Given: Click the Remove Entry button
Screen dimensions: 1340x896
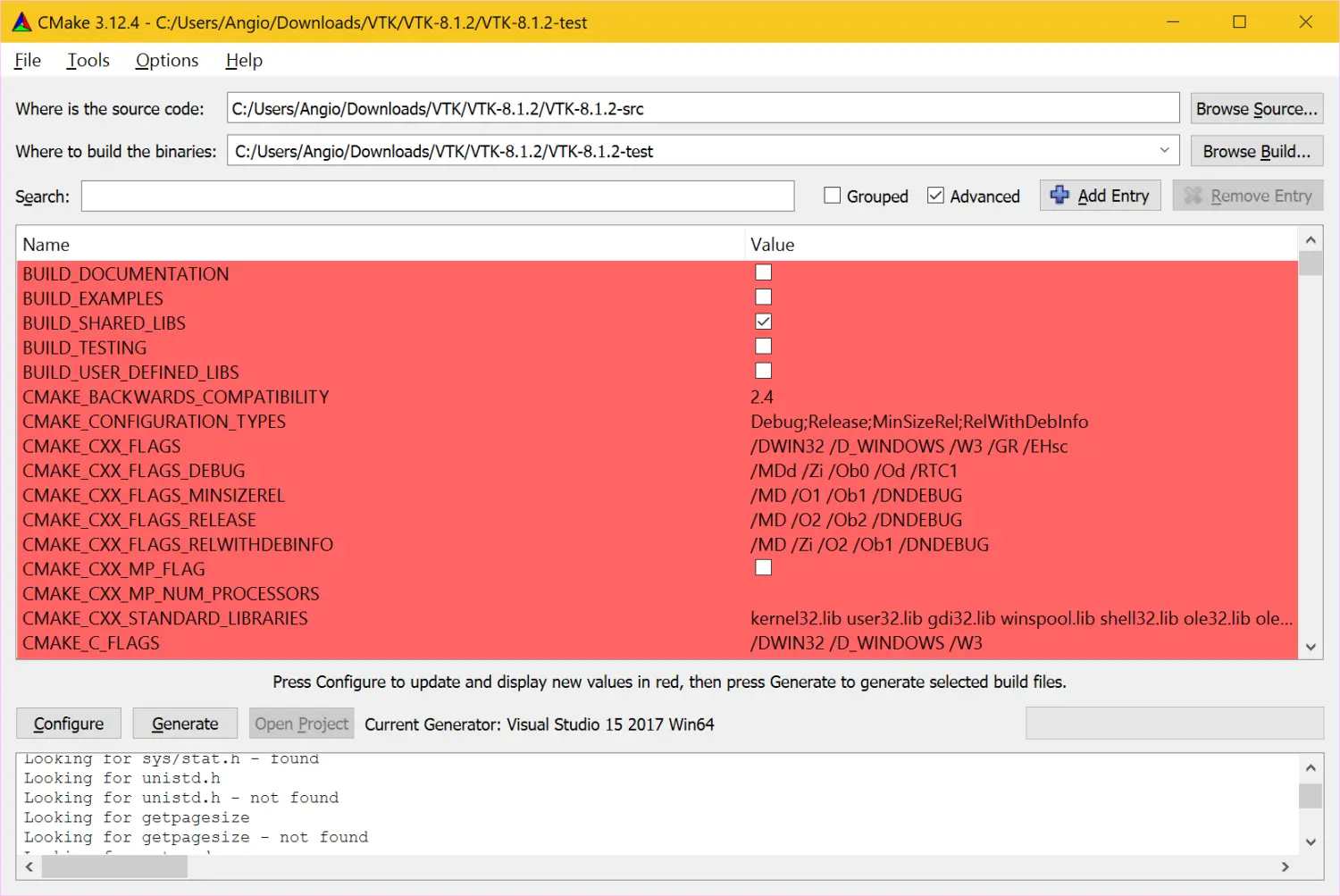Looking at the screenshot, I should (x=1247, y=196).
